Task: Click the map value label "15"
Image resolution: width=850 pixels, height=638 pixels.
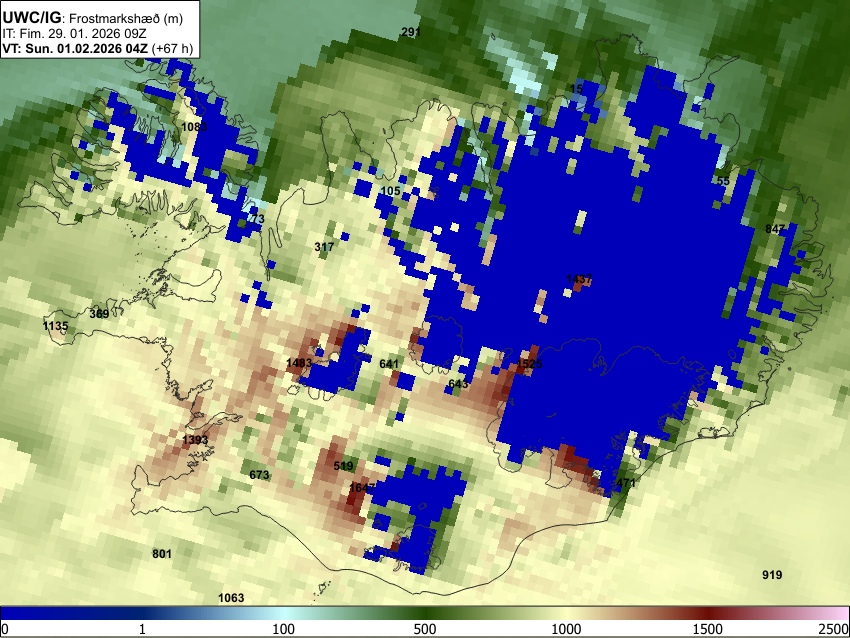Action: pos(576,88)
